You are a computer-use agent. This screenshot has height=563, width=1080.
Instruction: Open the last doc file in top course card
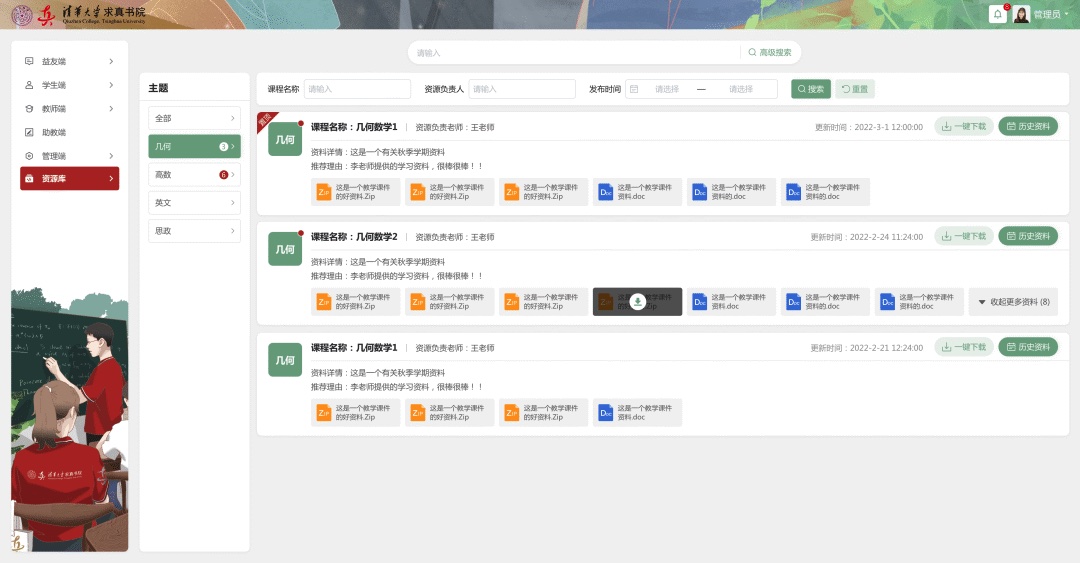(825, 192)
